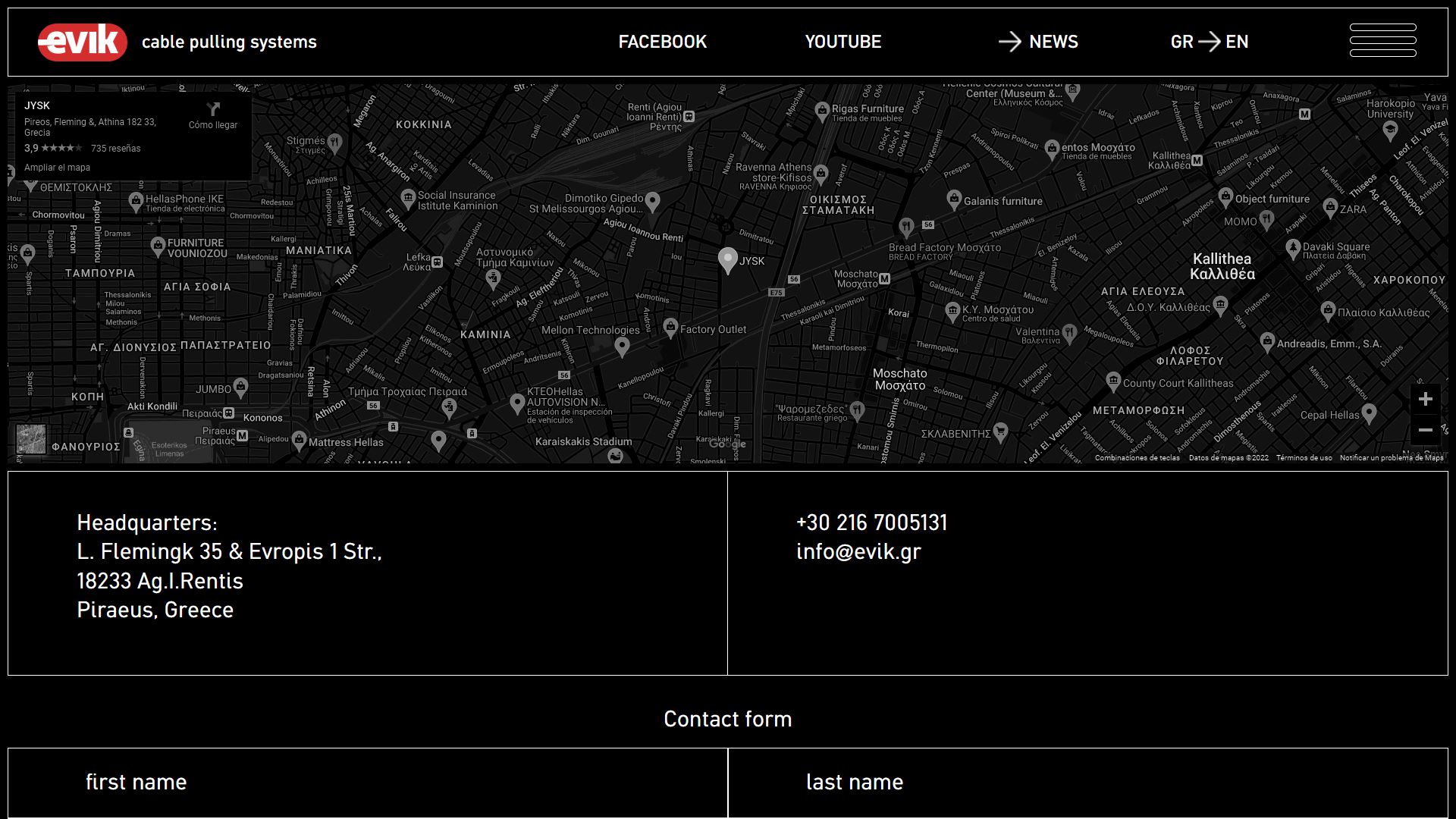This screenshot has height=819, width=1456.
Task: Open Notificar un problema de Maps
Action: pyautogui.click(x=1391, y=458)
